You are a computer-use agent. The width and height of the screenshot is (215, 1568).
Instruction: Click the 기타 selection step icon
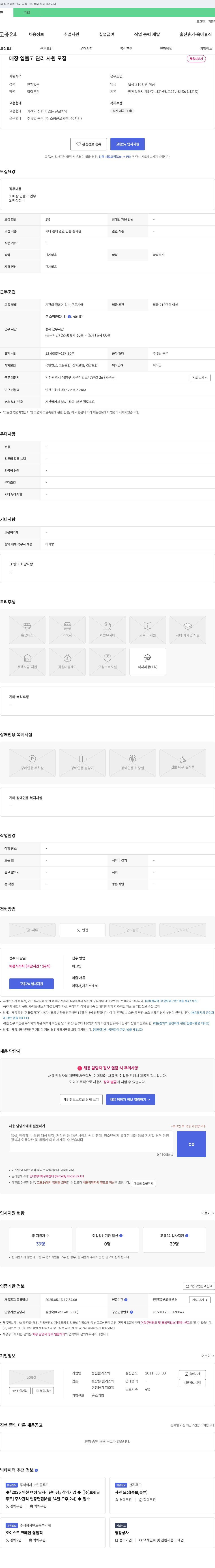pos(183,930)
